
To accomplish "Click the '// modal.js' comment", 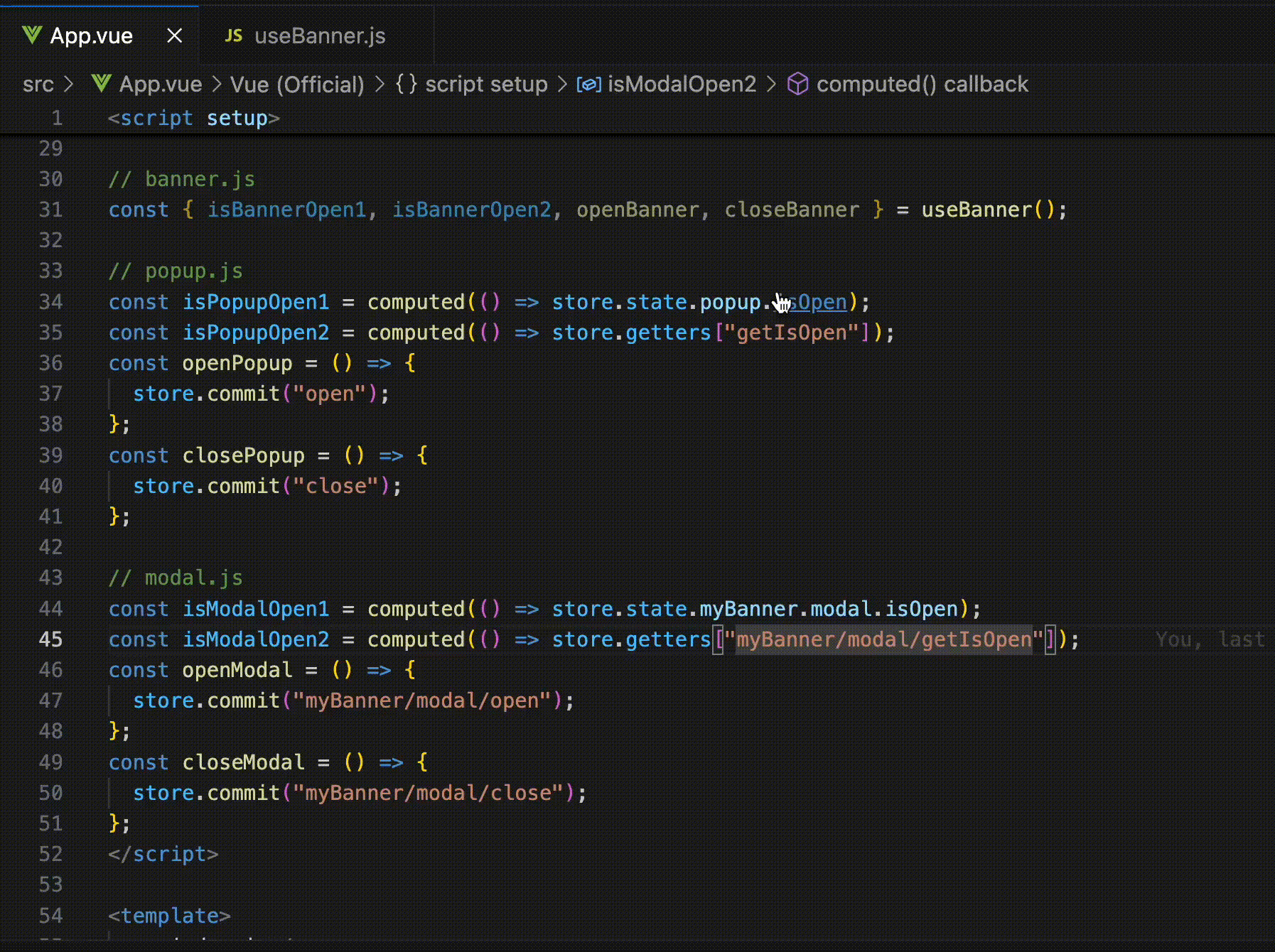I will point(176,578).
